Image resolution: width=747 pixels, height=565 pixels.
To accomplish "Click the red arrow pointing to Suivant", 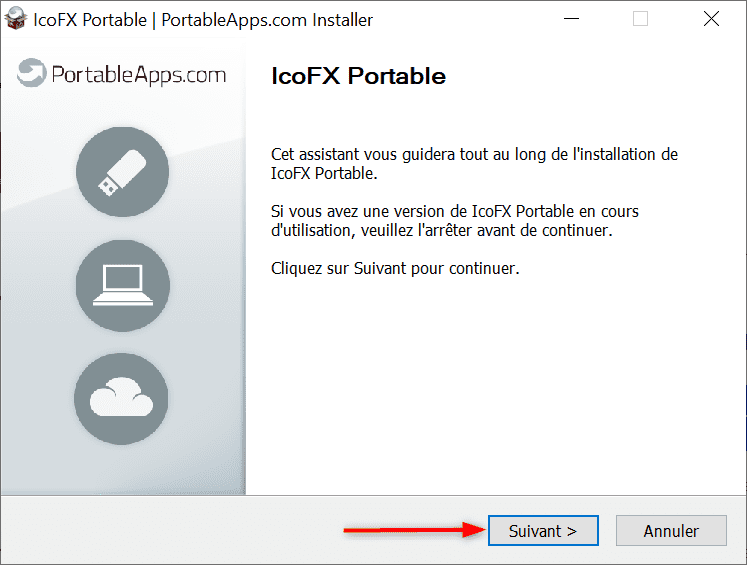I will 414,530.
